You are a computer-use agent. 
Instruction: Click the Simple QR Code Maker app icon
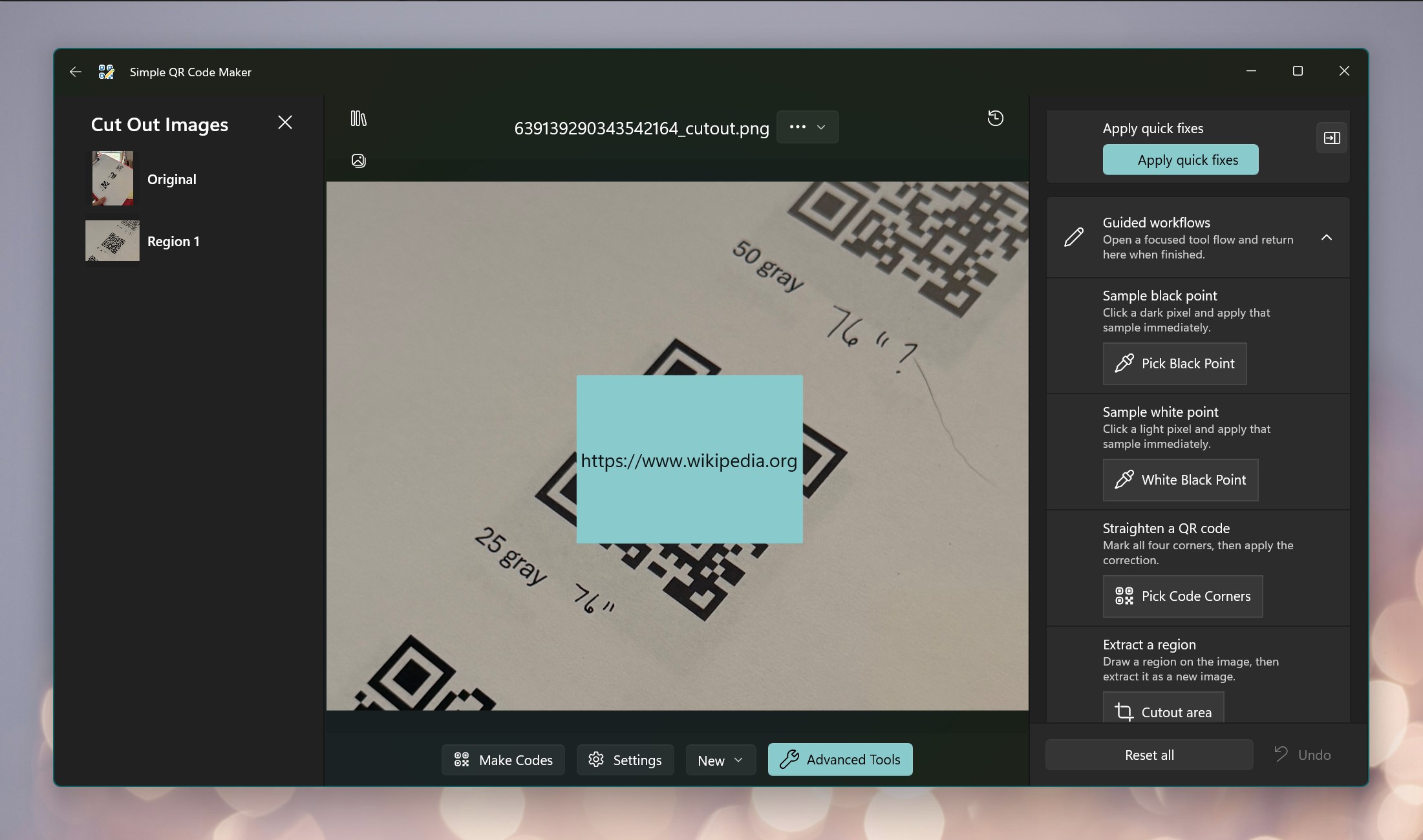pyautogui.click(x=106, y=72)
